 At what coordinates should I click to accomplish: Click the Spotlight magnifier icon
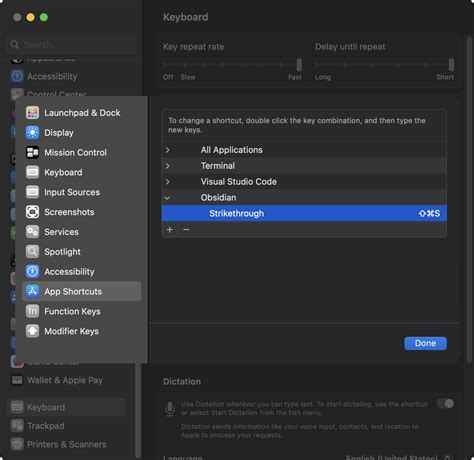click(32, 252)
